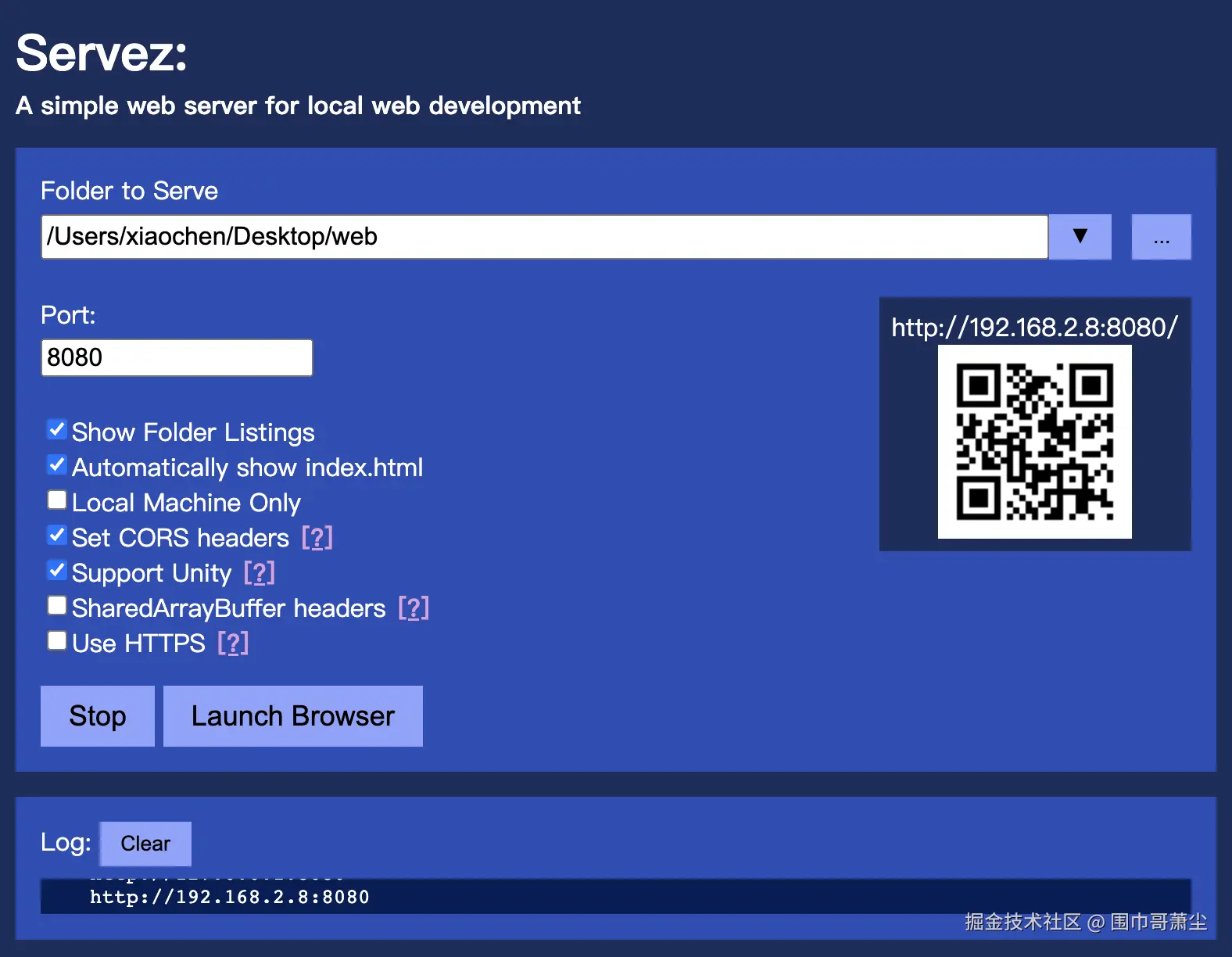
Task: Check the Use HTTPS option
Action: [x=57, y=640]
